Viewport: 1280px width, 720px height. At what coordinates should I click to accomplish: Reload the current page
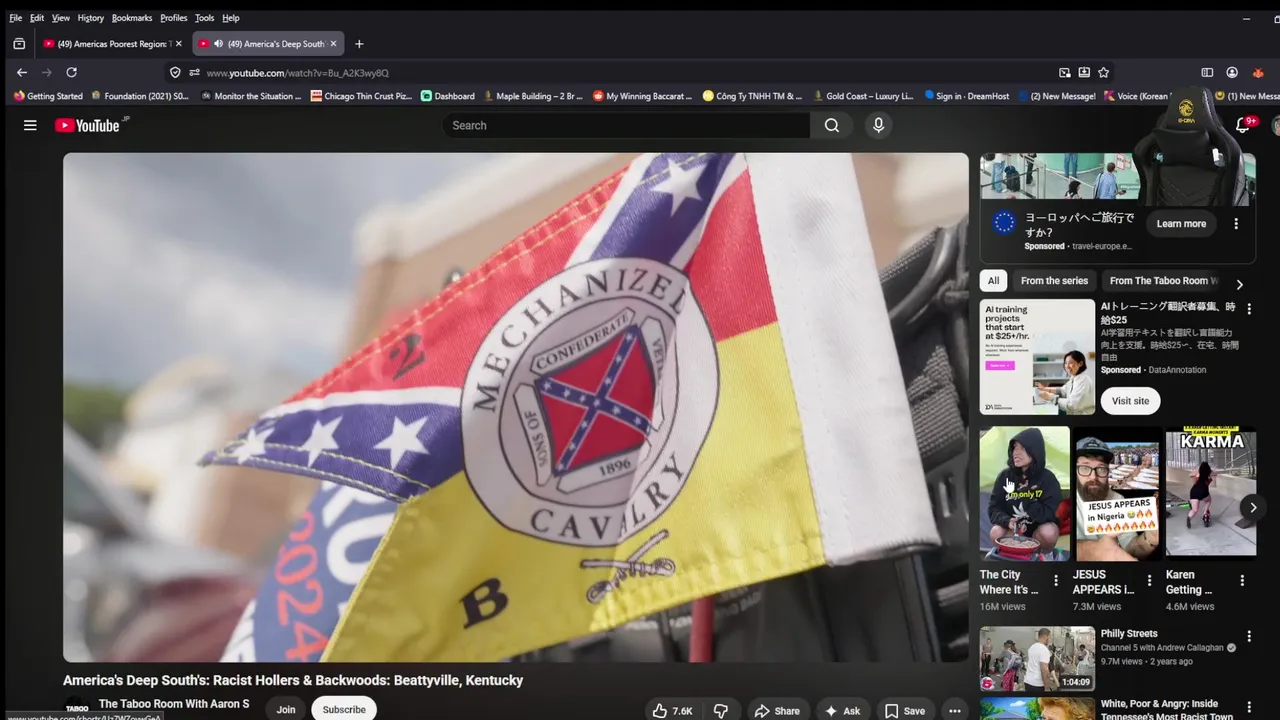point(71,72)
